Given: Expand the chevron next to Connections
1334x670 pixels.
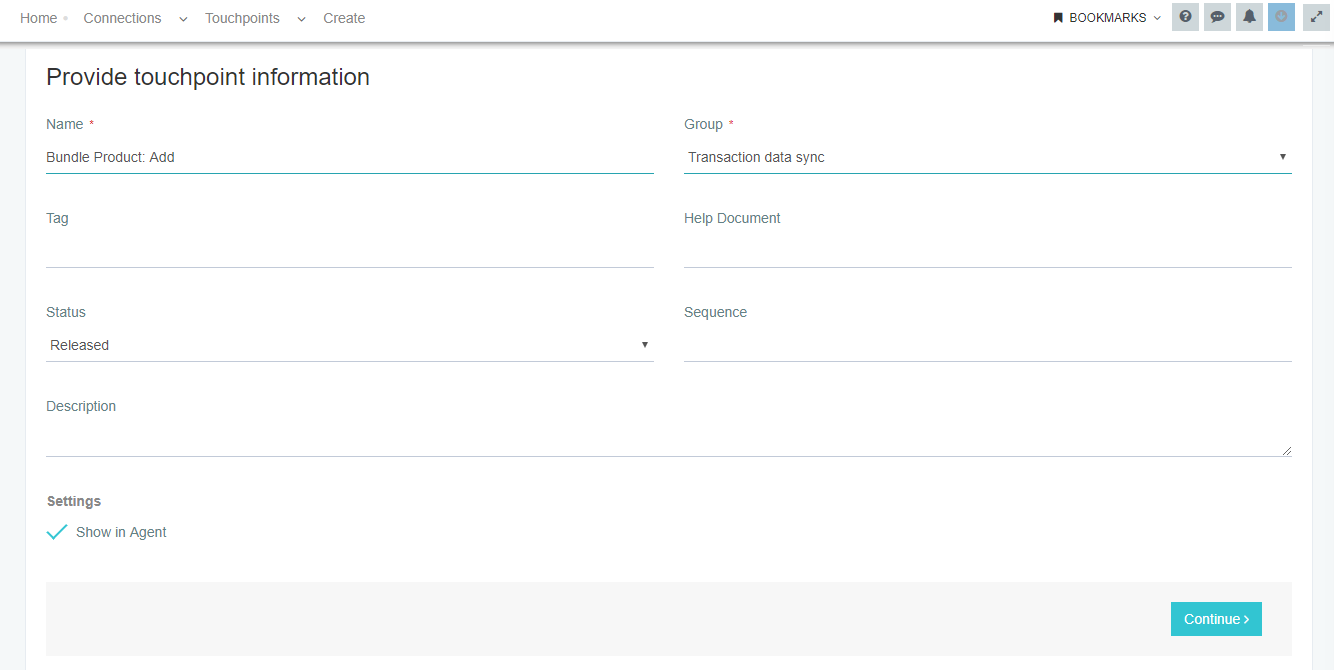Looking at the screenshot, I should coord(183,19).
